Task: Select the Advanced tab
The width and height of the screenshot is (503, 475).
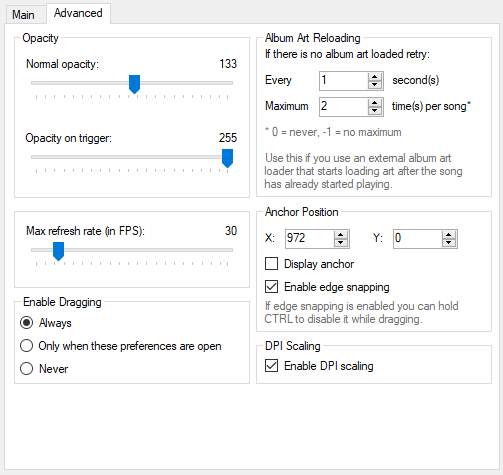Action: pos(78,13)
